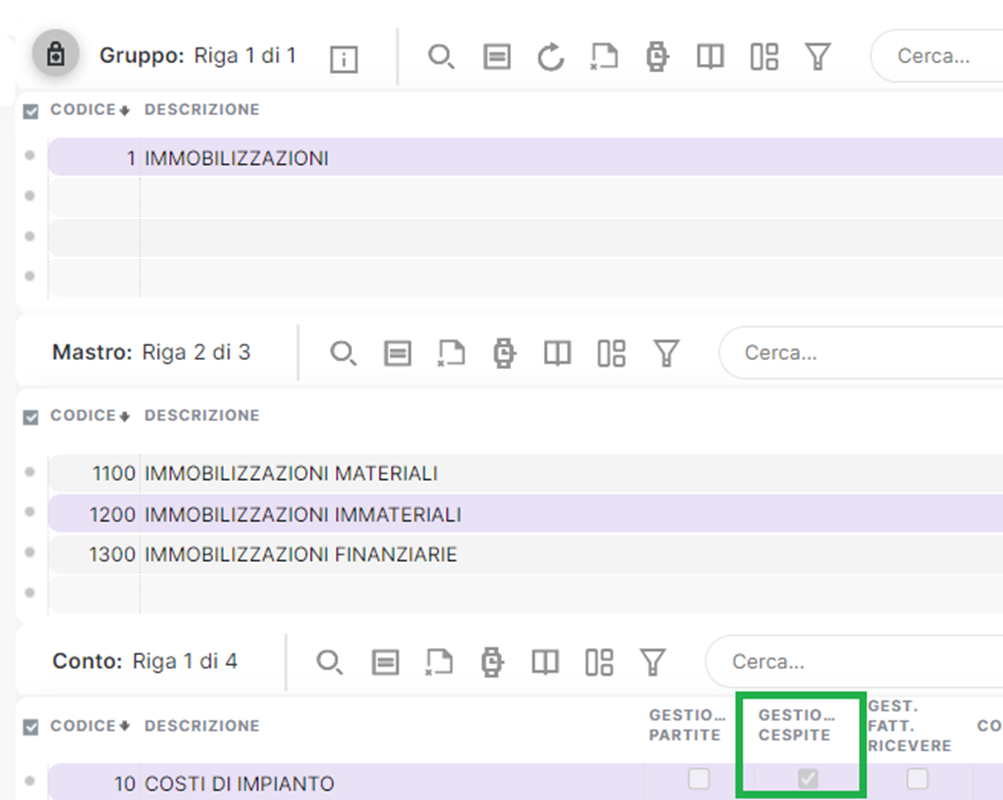Click the open book icon in Gruppo toolbar
This screenshot has width=1003, height=800.
[710, 57]
